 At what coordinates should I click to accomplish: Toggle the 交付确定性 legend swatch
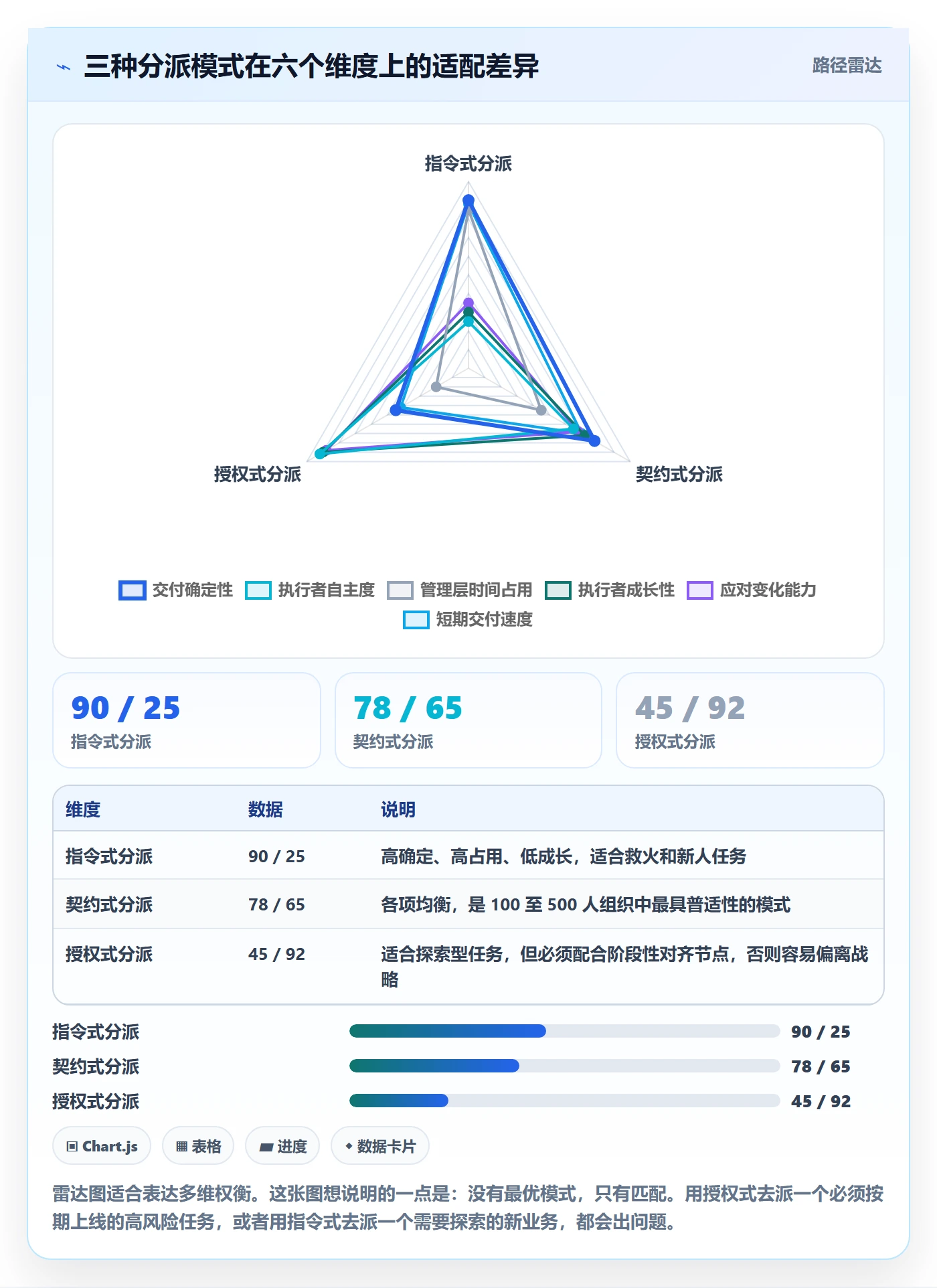(x=133, y=590)
